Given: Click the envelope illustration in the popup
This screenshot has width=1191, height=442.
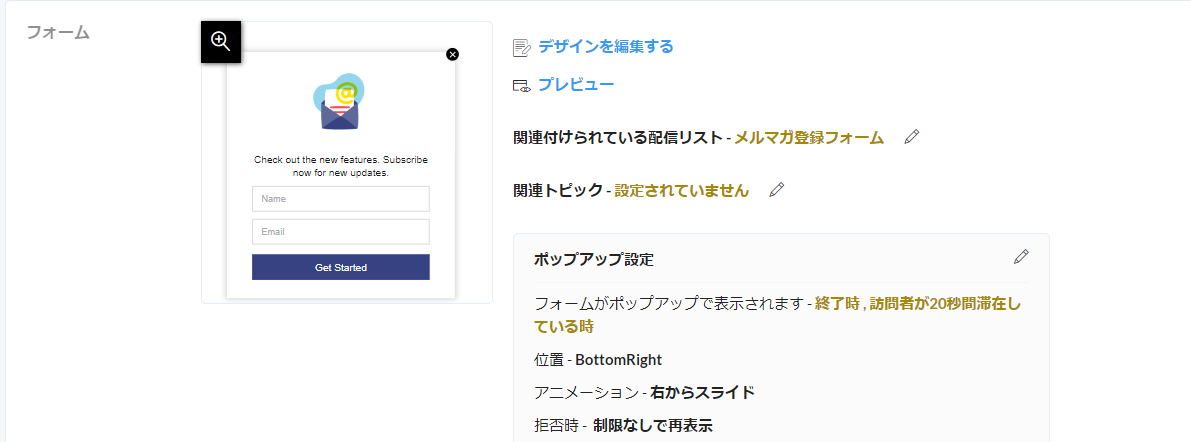Looking at the screenshot, I should 339,103.
